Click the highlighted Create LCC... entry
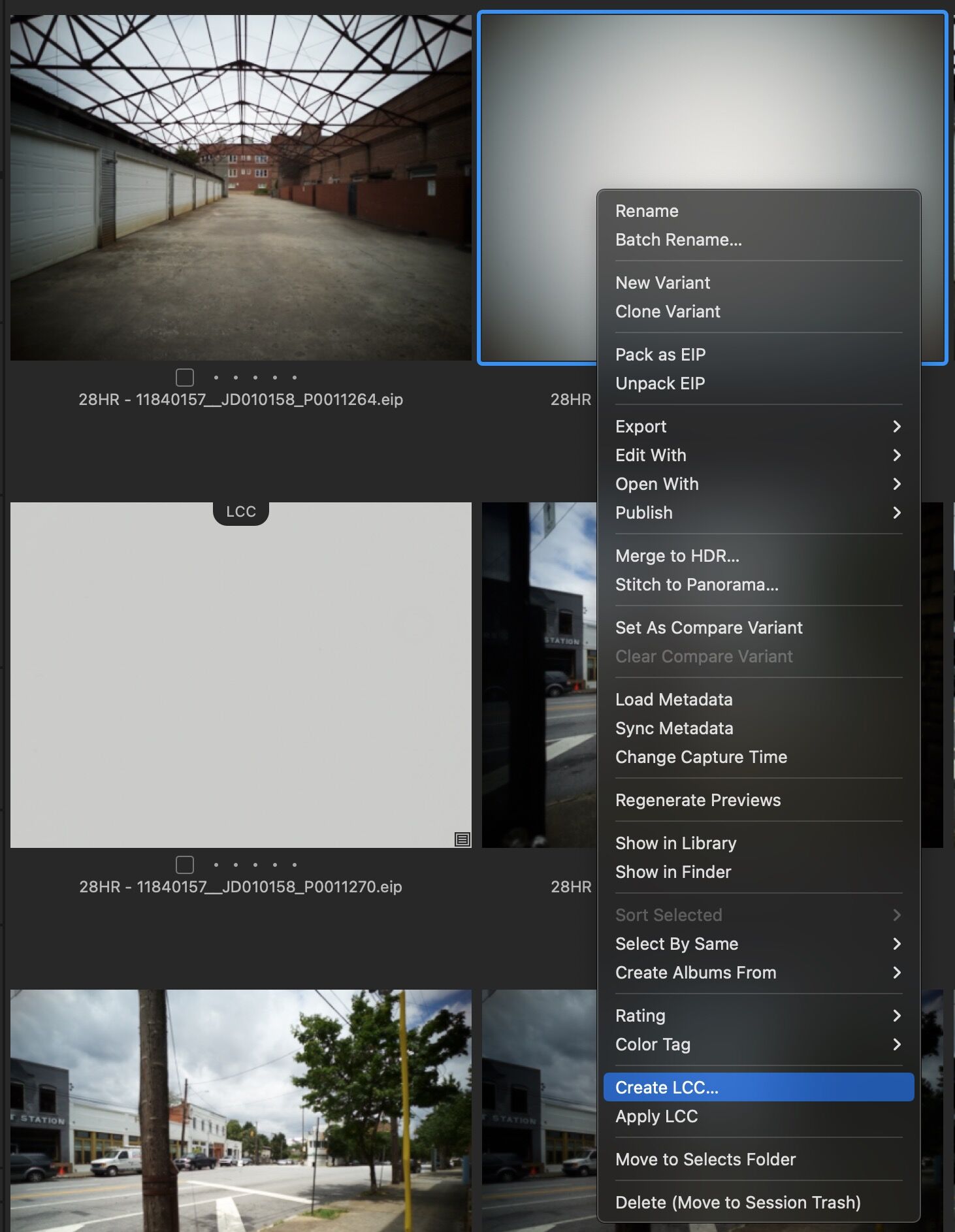 point(758,1088)
